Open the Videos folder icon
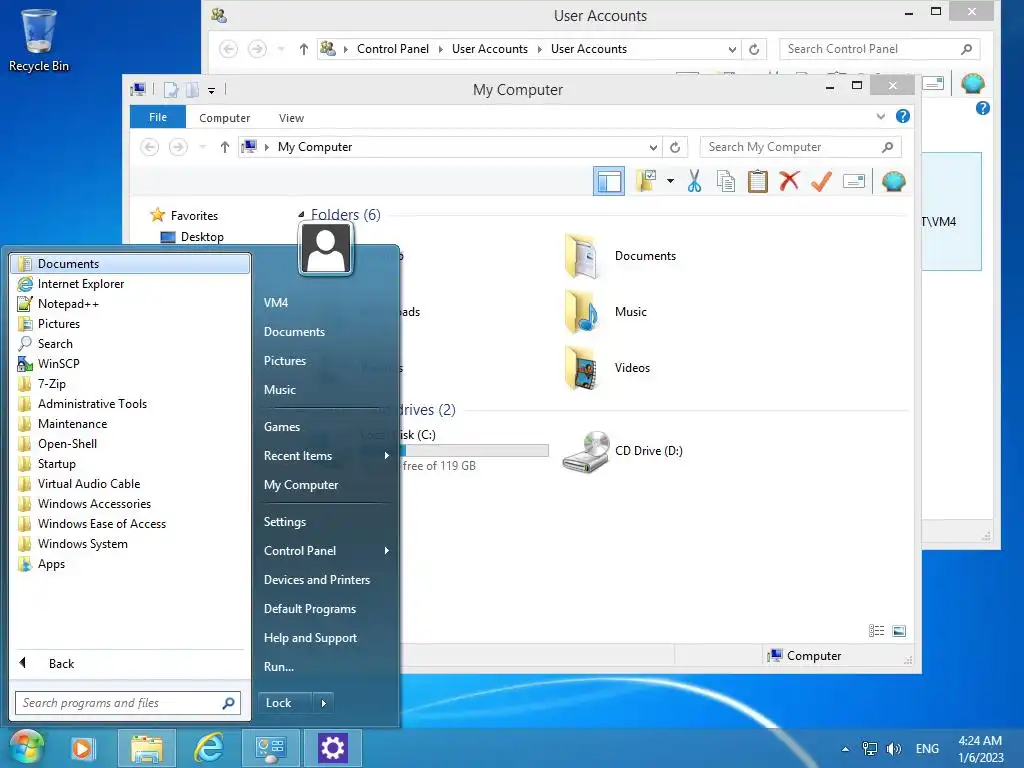Screen dimensions: 1024x768 coord(581,368)
